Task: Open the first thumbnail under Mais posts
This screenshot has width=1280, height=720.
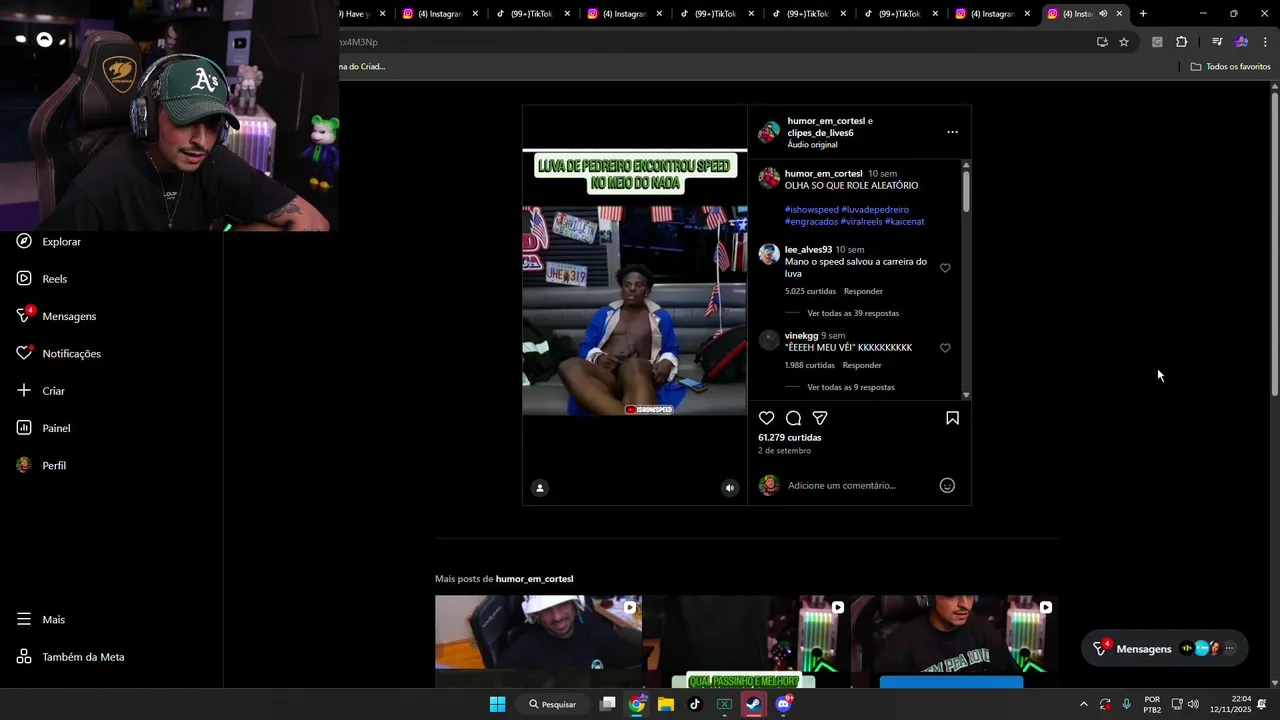Action: tap(538, 641)
